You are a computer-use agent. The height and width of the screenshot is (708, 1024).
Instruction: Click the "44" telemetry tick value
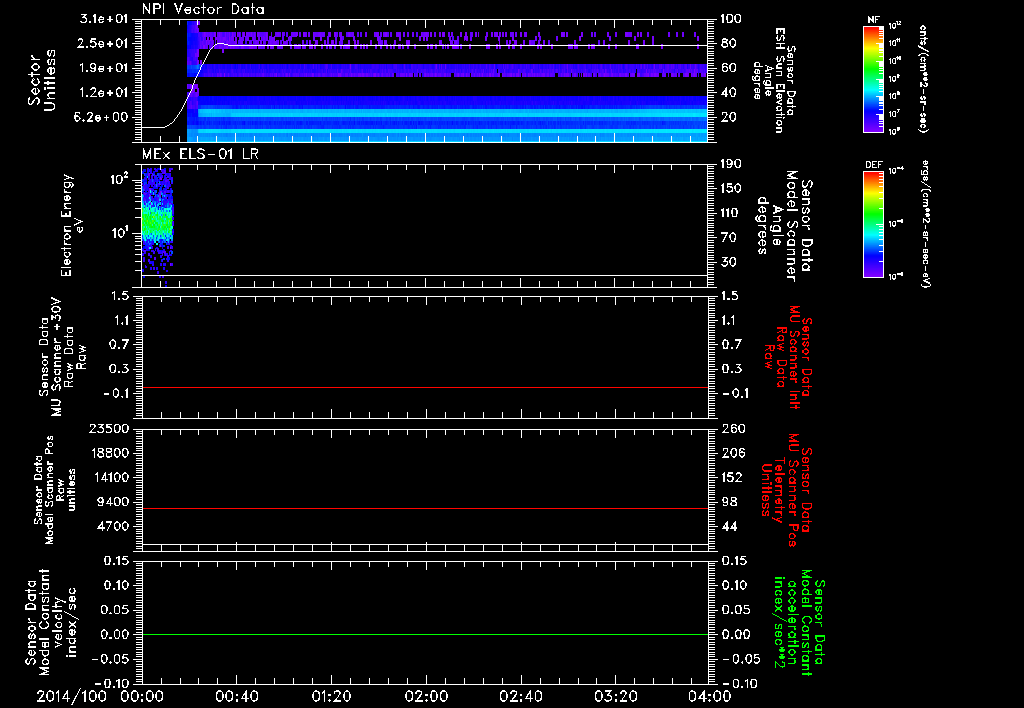tap(729, 526)
